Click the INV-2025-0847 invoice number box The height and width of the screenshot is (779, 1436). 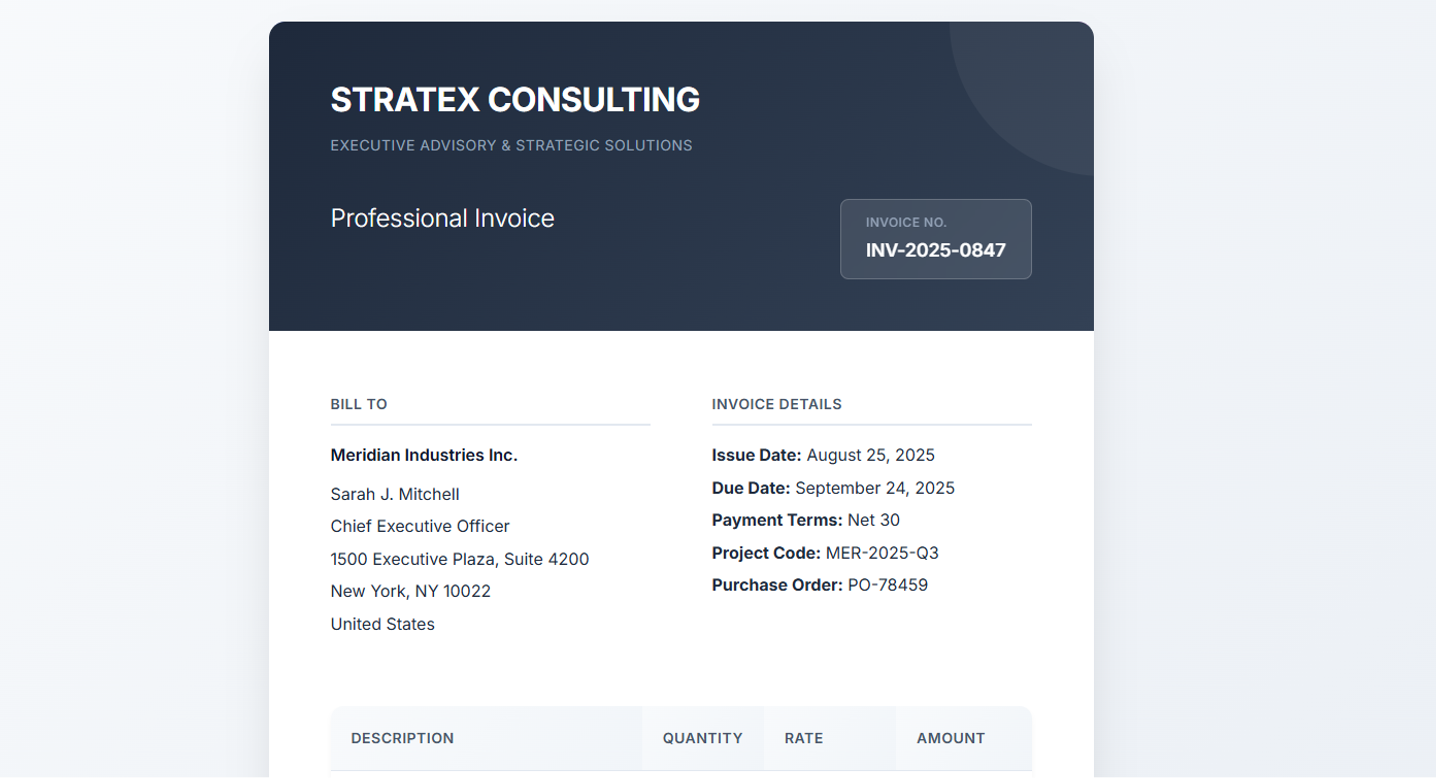click(935, 250)
